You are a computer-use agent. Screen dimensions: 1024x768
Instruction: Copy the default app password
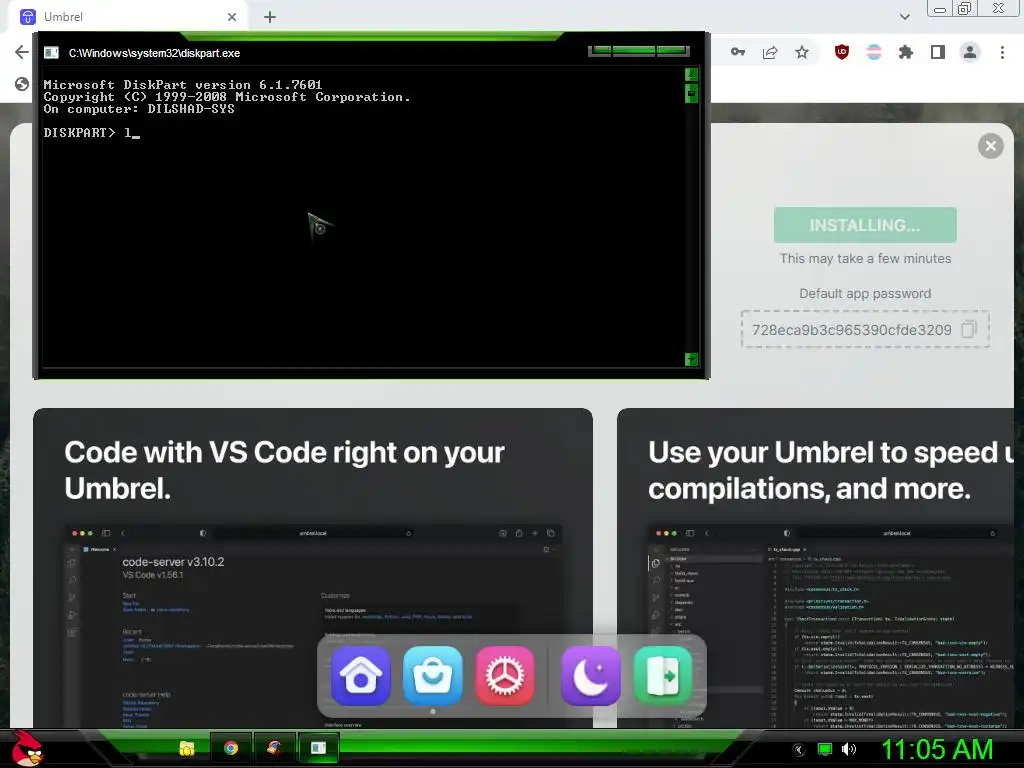coord(968,329)
